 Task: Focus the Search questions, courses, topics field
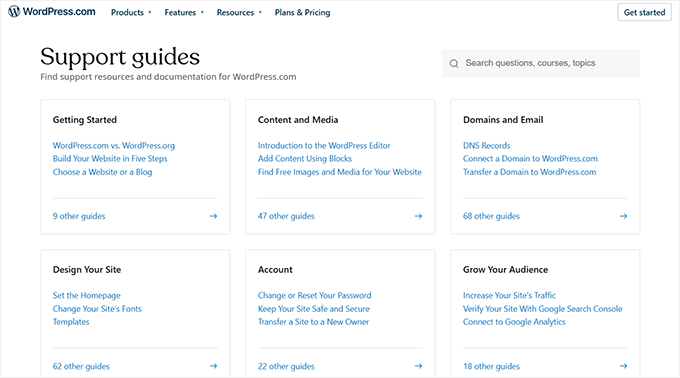(541, 63)
